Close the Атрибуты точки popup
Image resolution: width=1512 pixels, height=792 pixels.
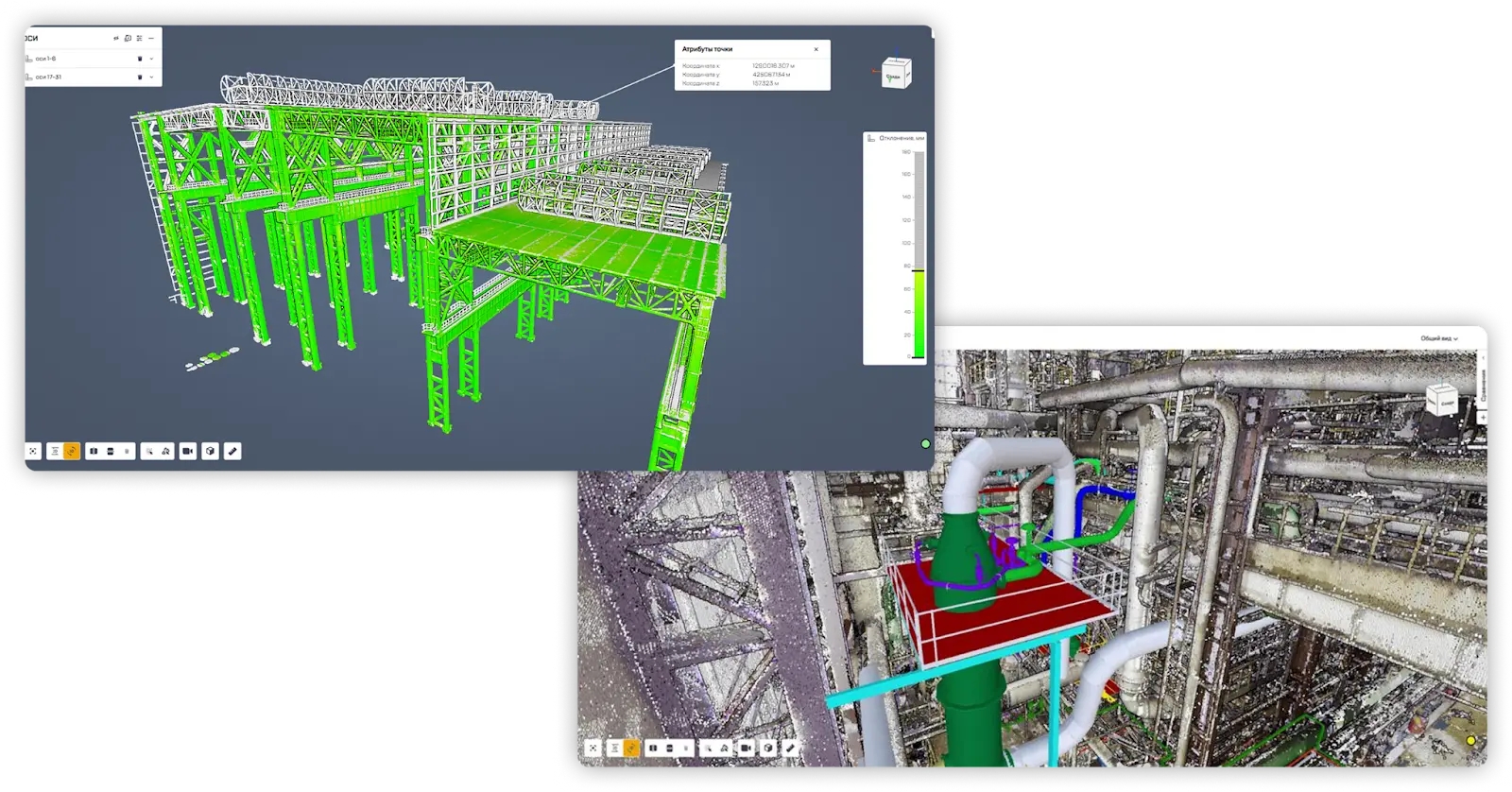816,49
